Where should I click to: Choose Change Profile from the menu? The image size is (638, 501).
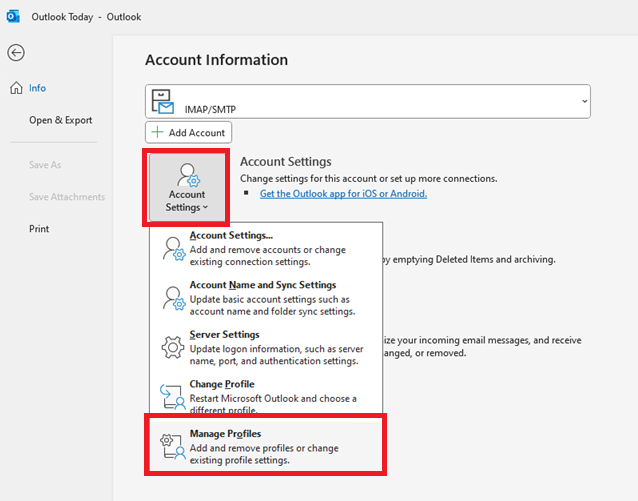pyautogui.click(x=266, y=396)
